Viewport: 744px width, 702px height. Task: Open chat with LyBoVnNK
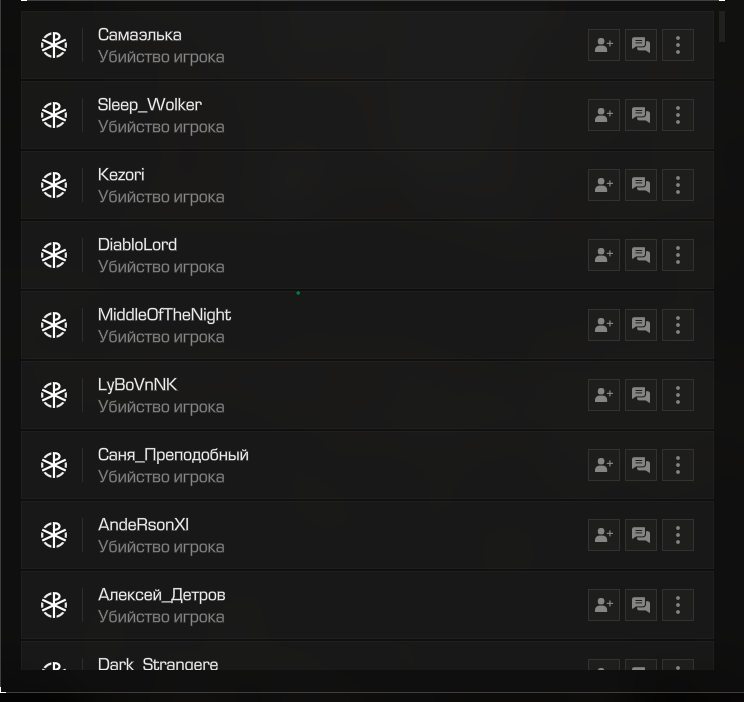[641, 395]
